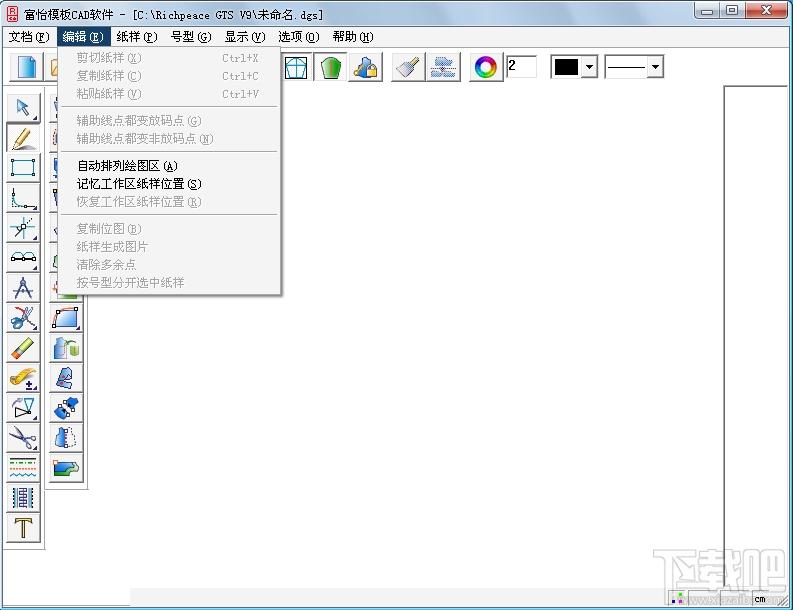Select the measuring tape plus-minus tool
The width and height of the screenshot is (793, 610).
[x=23, y=377]
